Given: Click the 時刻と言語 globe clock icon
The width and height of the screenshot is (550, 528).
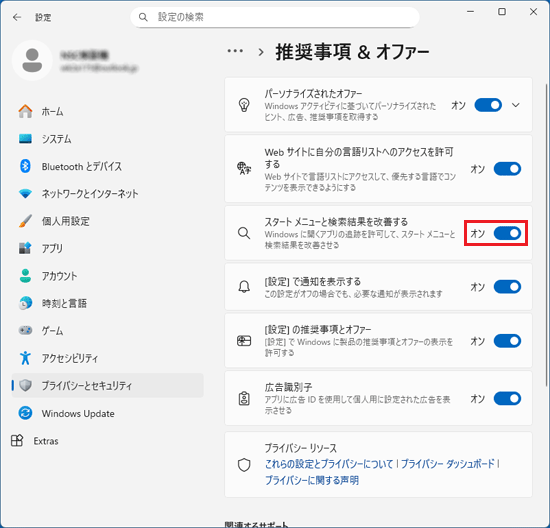Looking at the screenshot, I should 25,303.
